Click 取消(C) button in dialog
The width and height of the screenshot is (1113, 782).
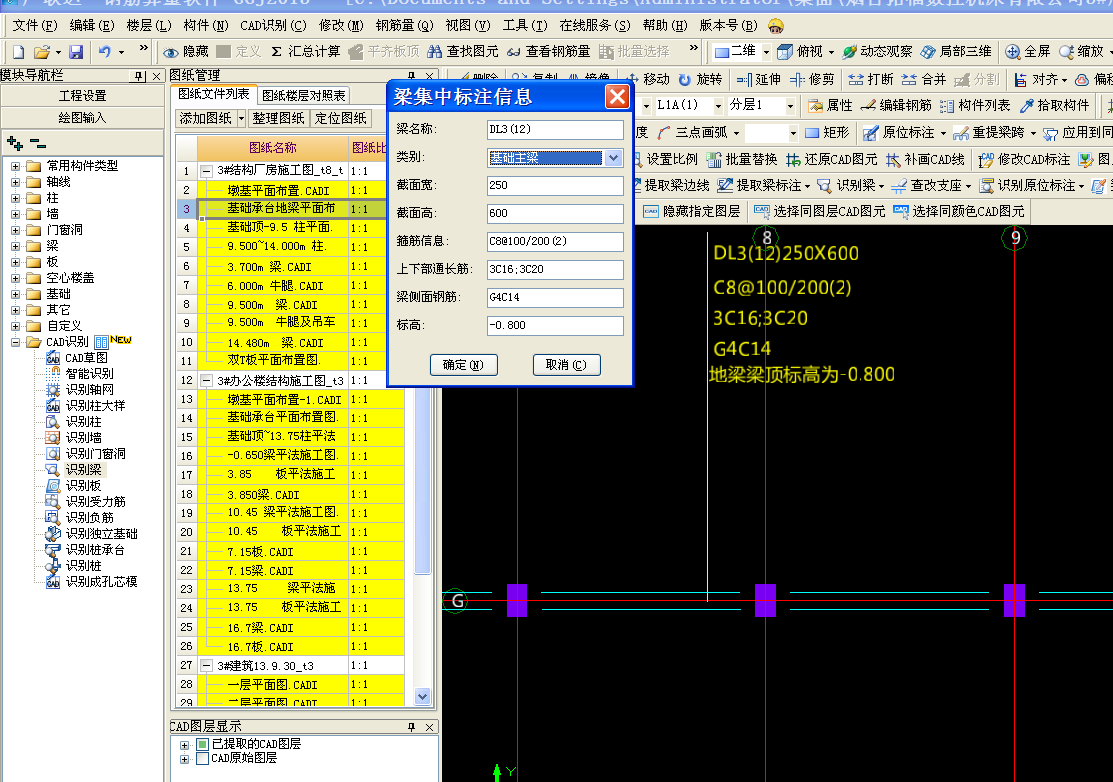tap(566, 365)
